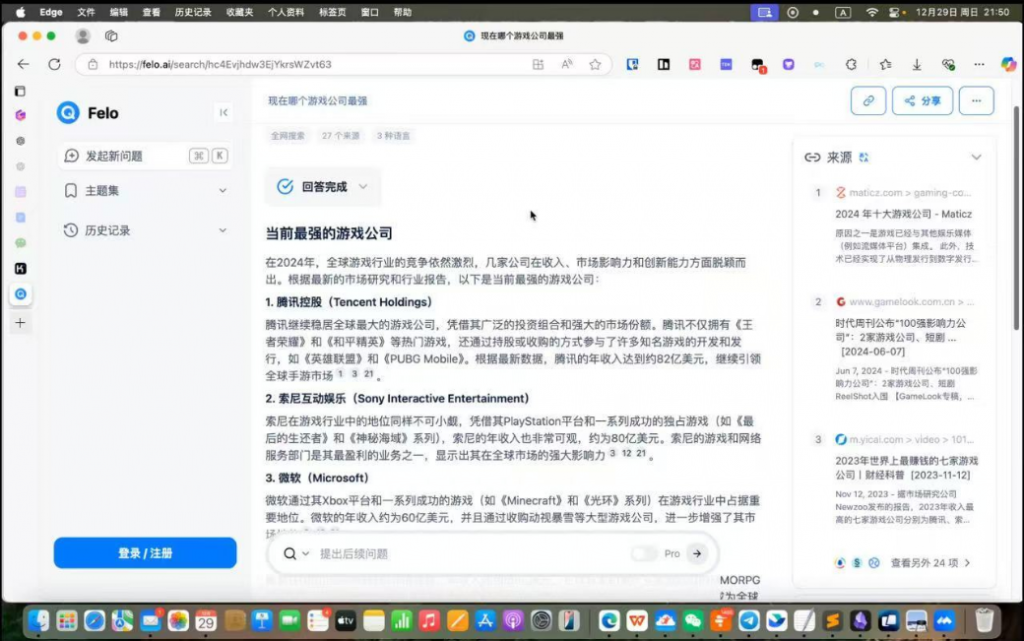1024x641 pixels.
Task: Submit follow-up question arrow button
Action: (x=697, y=554)
